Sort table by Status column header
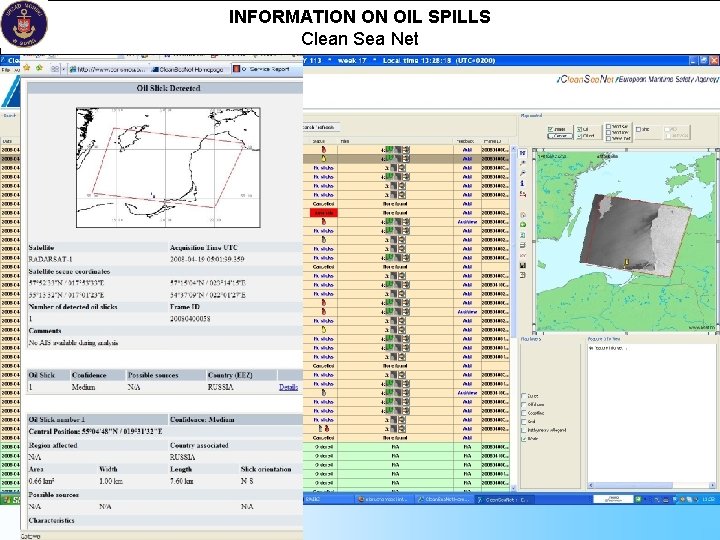Screen dimensions: 720x540 coord(319,141)
